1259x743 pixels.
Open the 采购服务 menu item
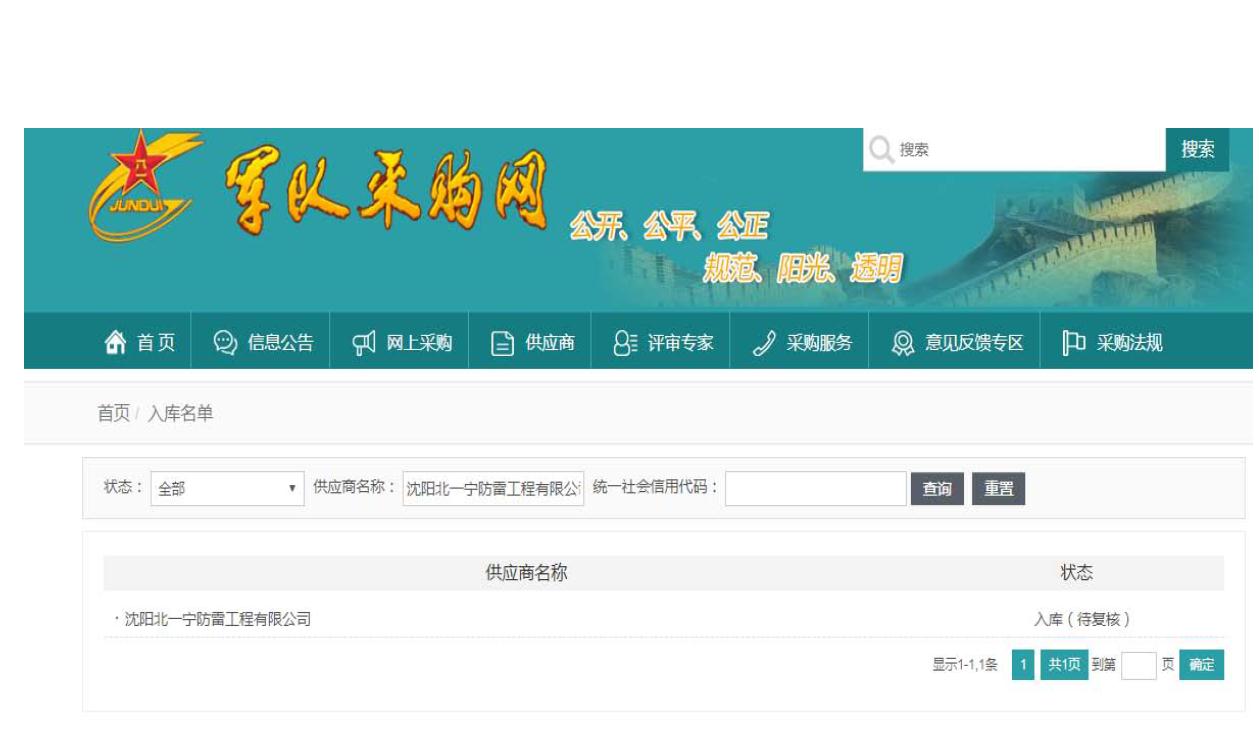tap(802, 343)
